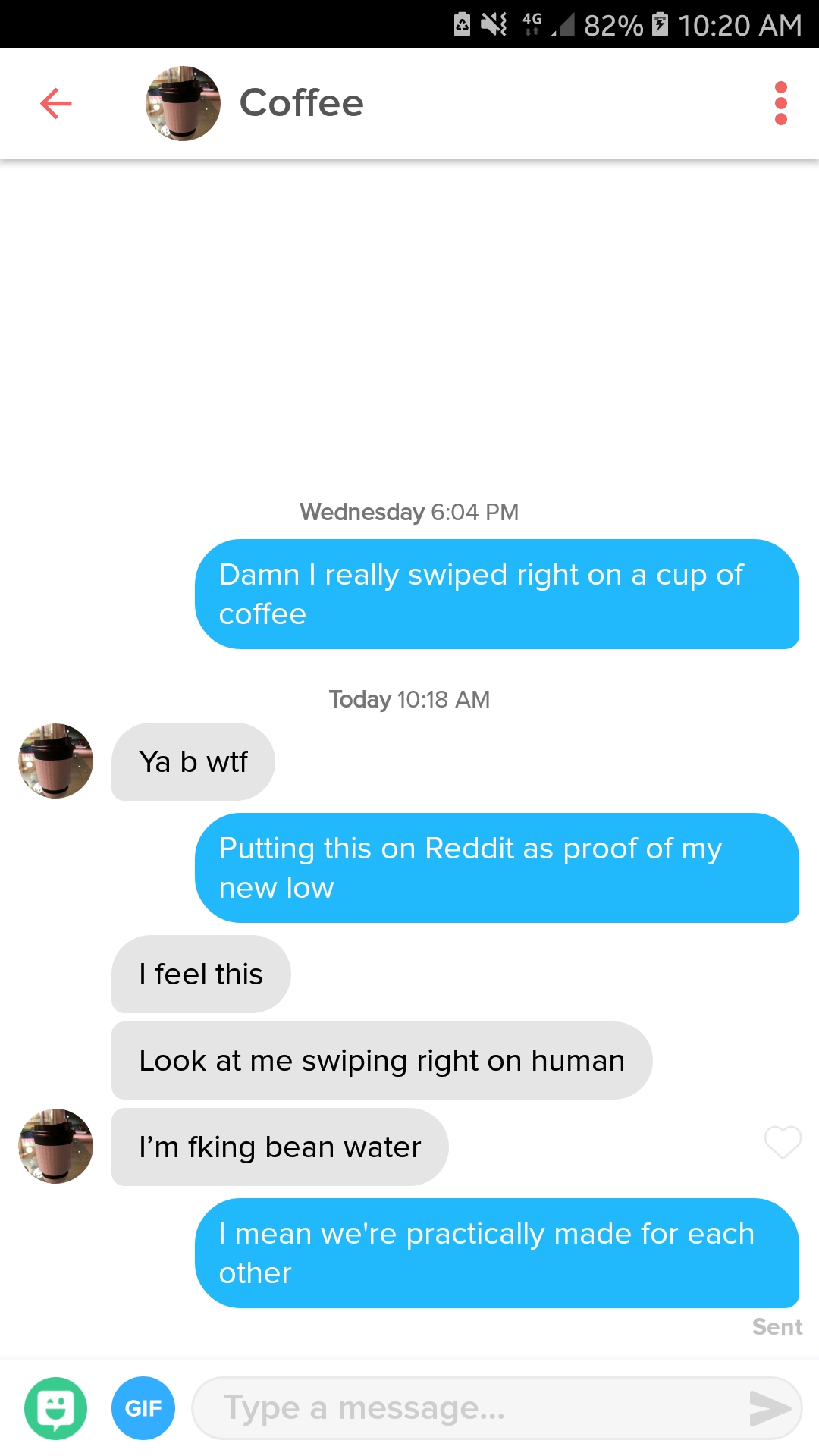Tap Coffee's avatar beside "Ya b wtf"
The width and height of the screenshot is (819, 1456).
56,761
